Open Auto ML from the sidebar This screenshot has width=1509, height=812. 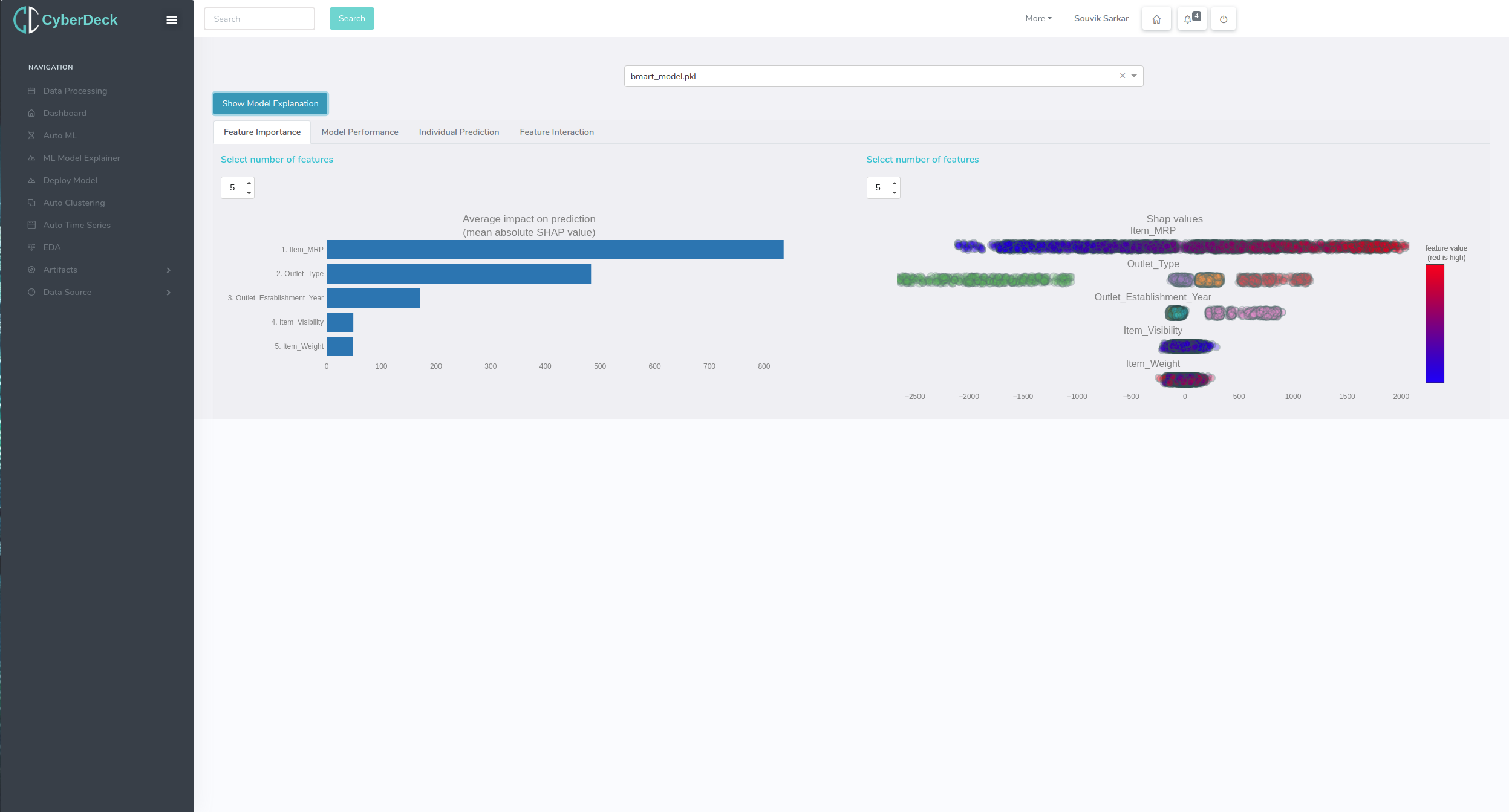(x=60, y=135)
